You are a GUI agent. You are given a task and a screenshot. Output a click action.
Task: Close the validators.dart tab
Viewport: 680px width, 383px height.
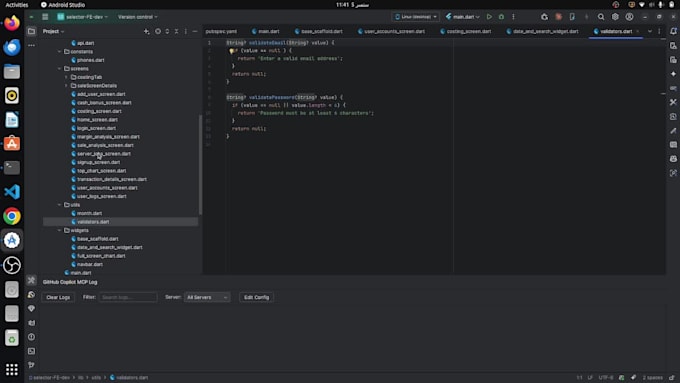point(637,31)
